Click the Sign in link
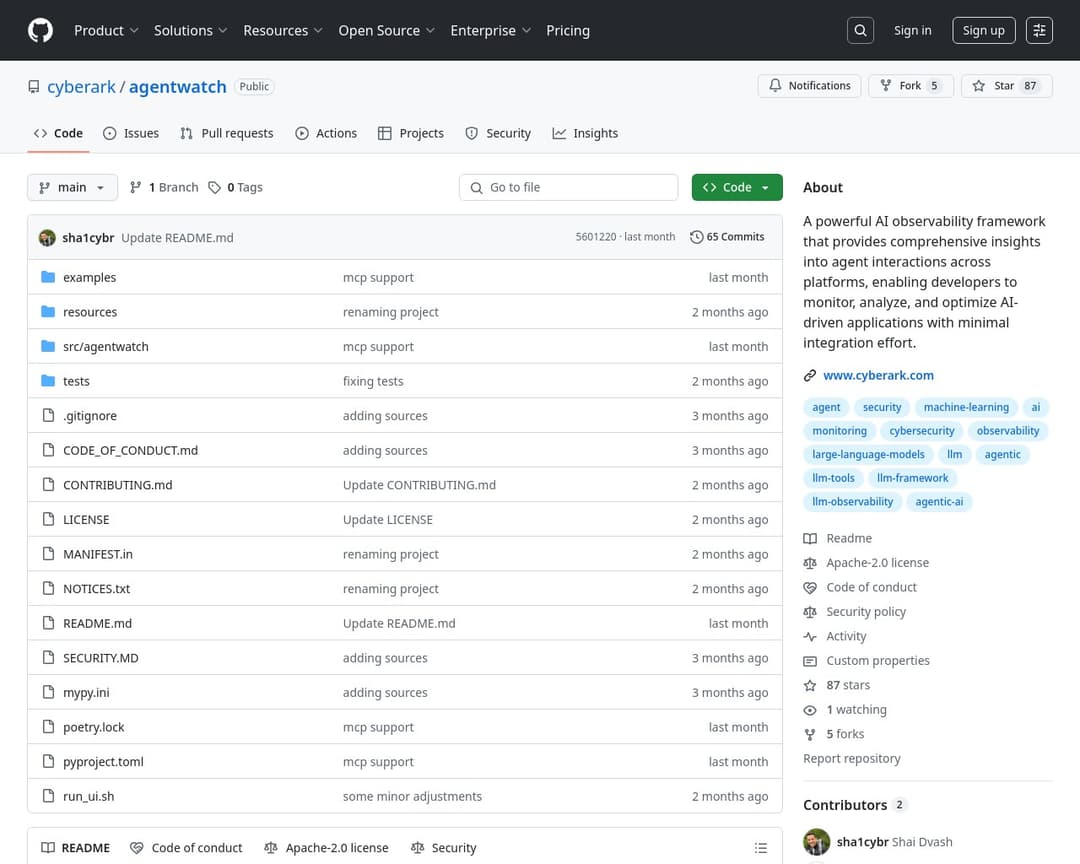Viewport: 1080px width, 864px height. (913, 30)
